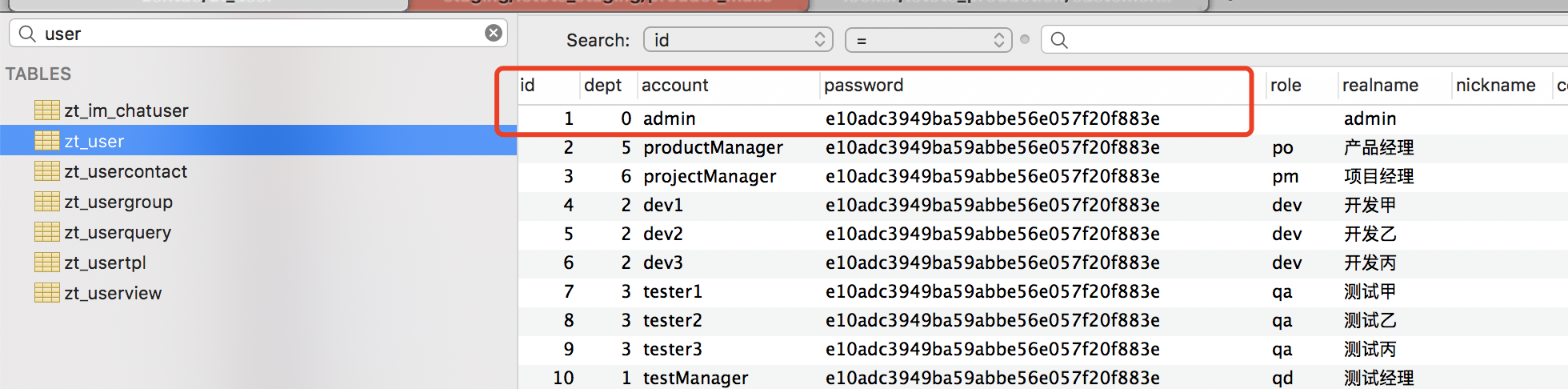Click the zt_im_chatuser table icon
Image resolution: width=1568 pixels, height=389 pixels.
click(47, 110)
